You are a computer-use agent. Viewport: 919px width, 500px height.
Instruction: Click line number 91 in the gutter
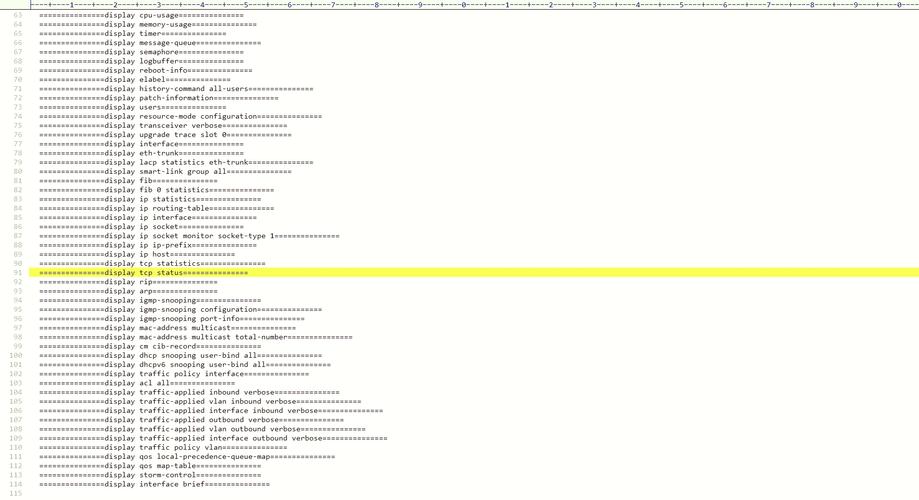[18, 273]
